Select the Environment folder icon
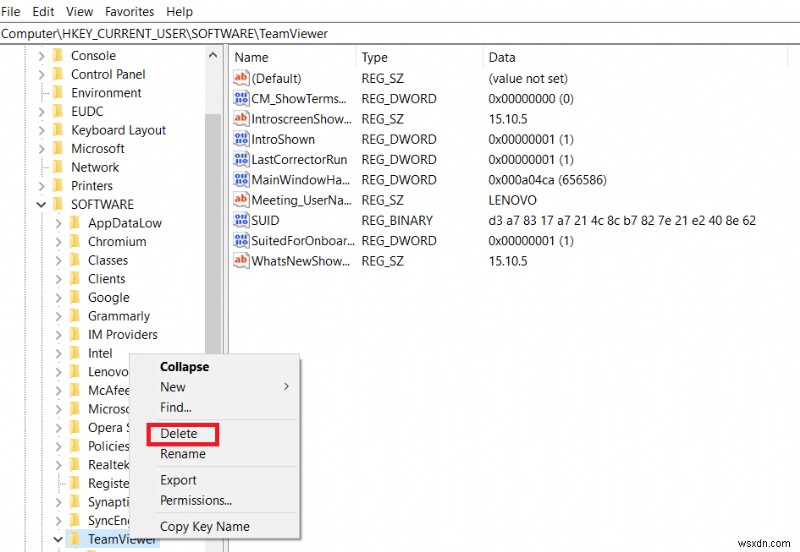Image resolution: width=800 pixels, height=552 pixels. (x=58, y=92)
